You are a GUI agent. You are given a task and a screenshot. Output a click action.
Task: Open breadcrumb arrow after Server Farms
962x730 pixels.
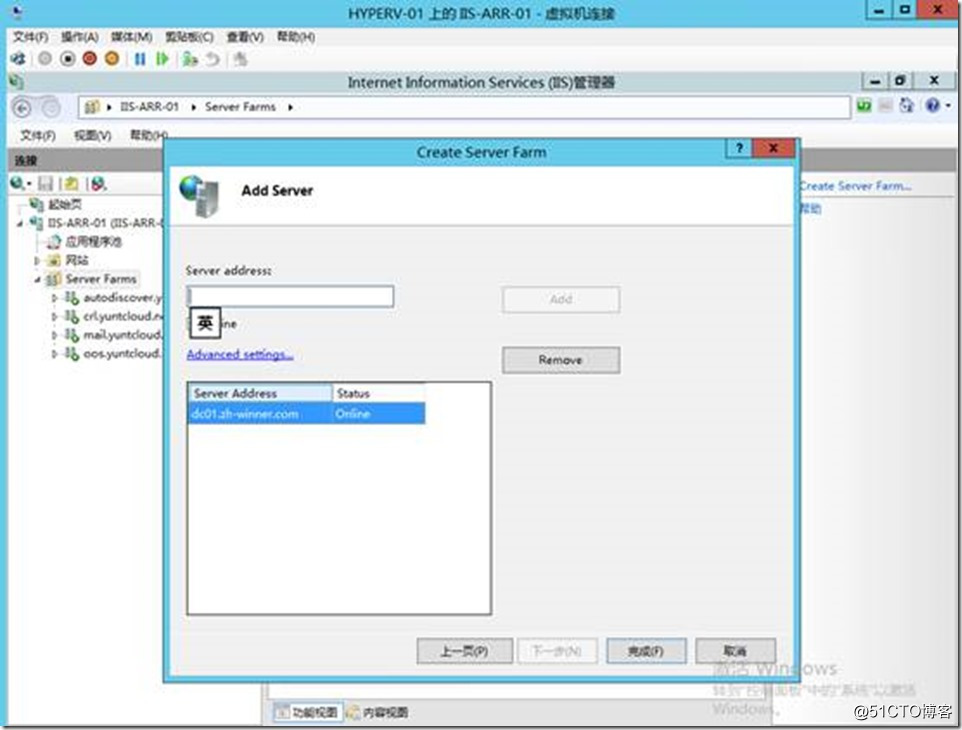click(290, 107)
